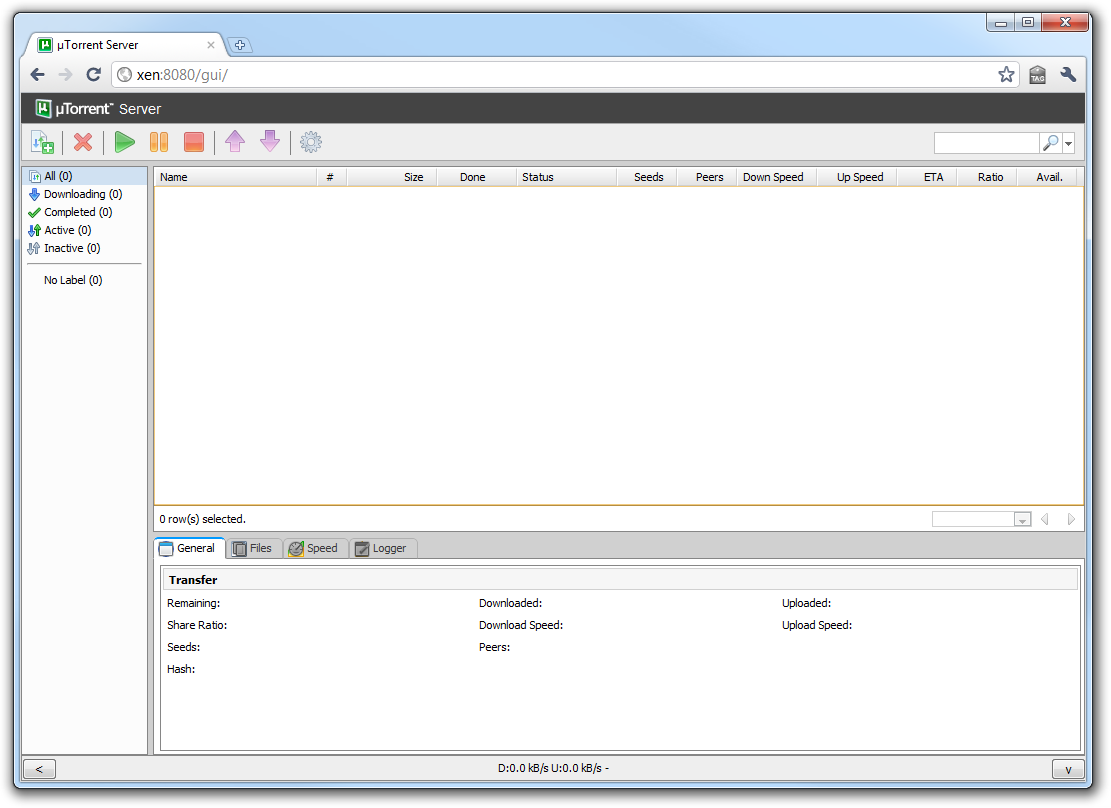
Task: Open the rows-per-page dropdown
Action: point(1022,520)
